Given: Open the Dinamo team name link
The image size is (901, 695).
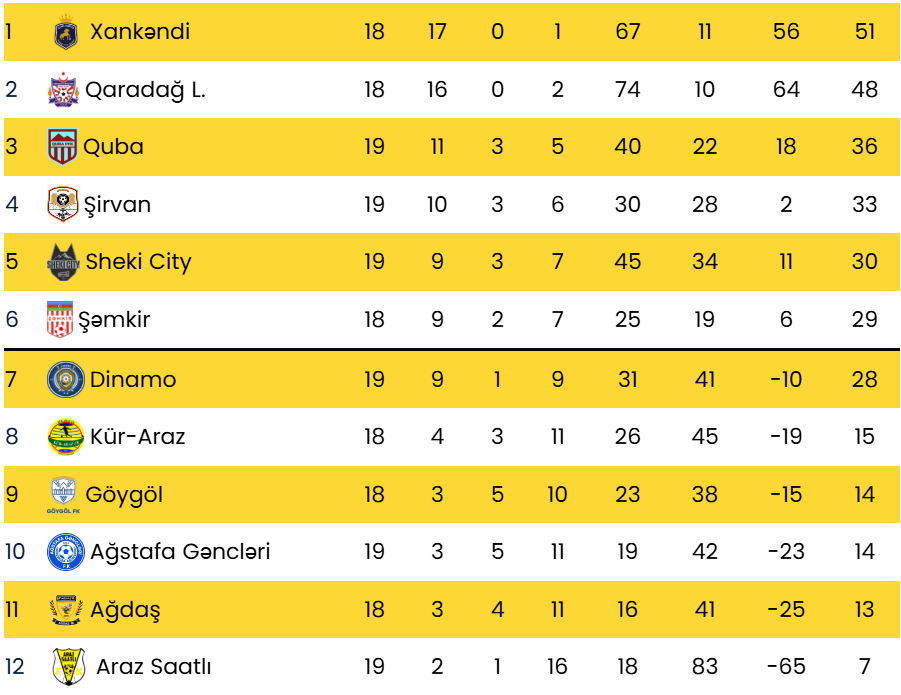Looking at the screenshot, I should click(x=133, y=379).
